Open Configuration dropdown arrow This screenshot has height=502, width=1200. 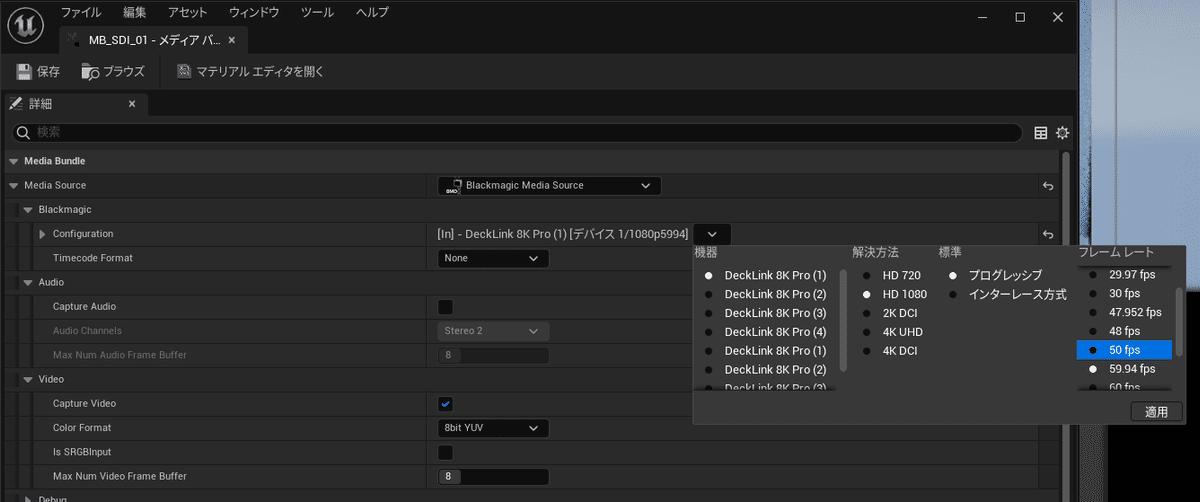click(711, 234)
